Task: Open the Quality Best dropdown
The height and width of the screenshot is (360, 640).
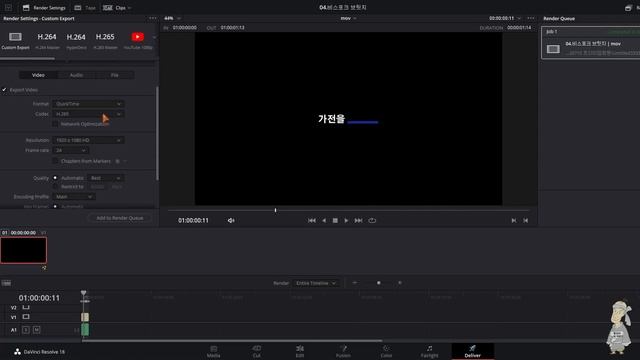Action: tap(105, 178)
